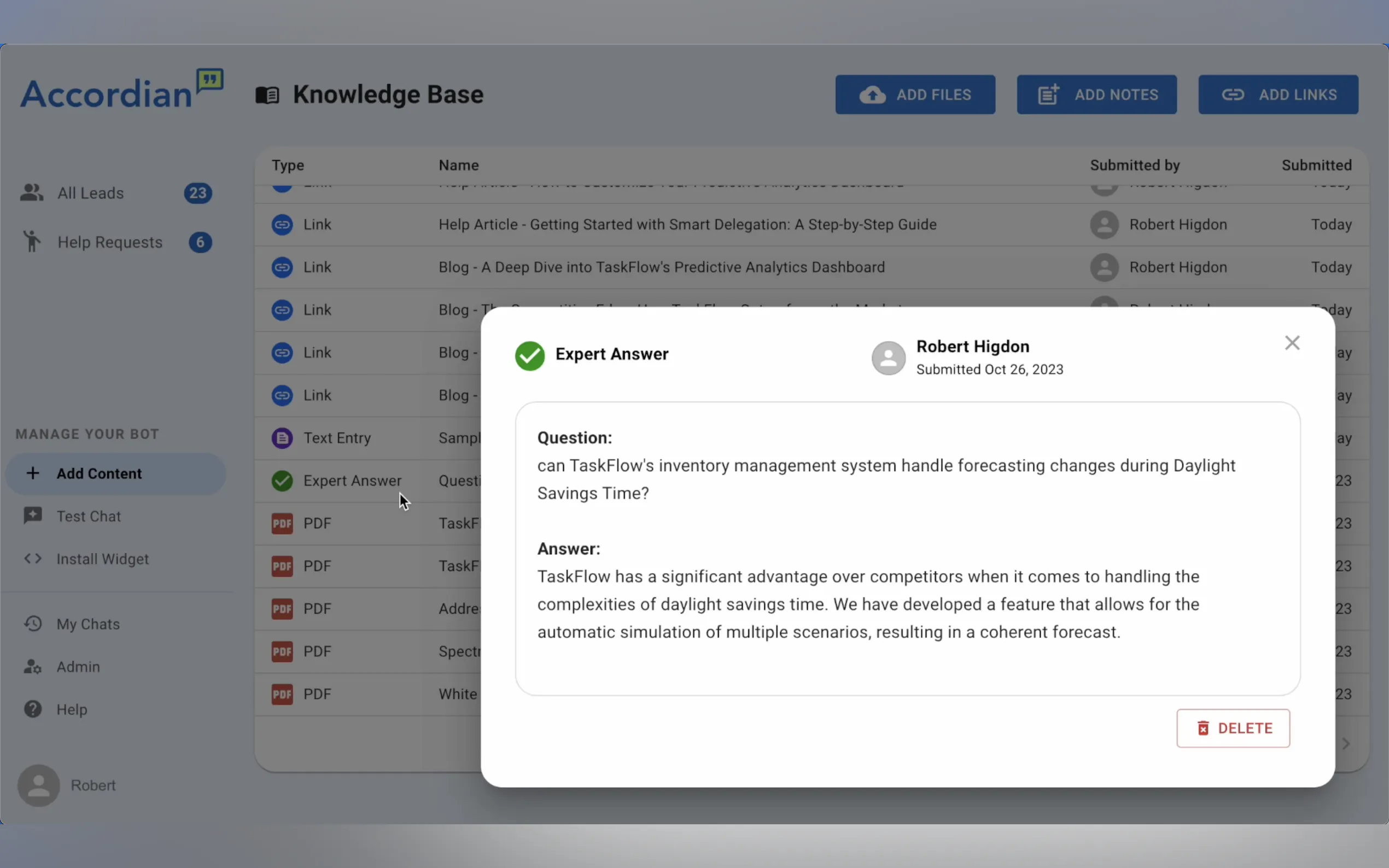Image resolution: width=1389 pixels, height=868 pixels.
Task: Click the Add Notes button
Action: point(1096,95)
